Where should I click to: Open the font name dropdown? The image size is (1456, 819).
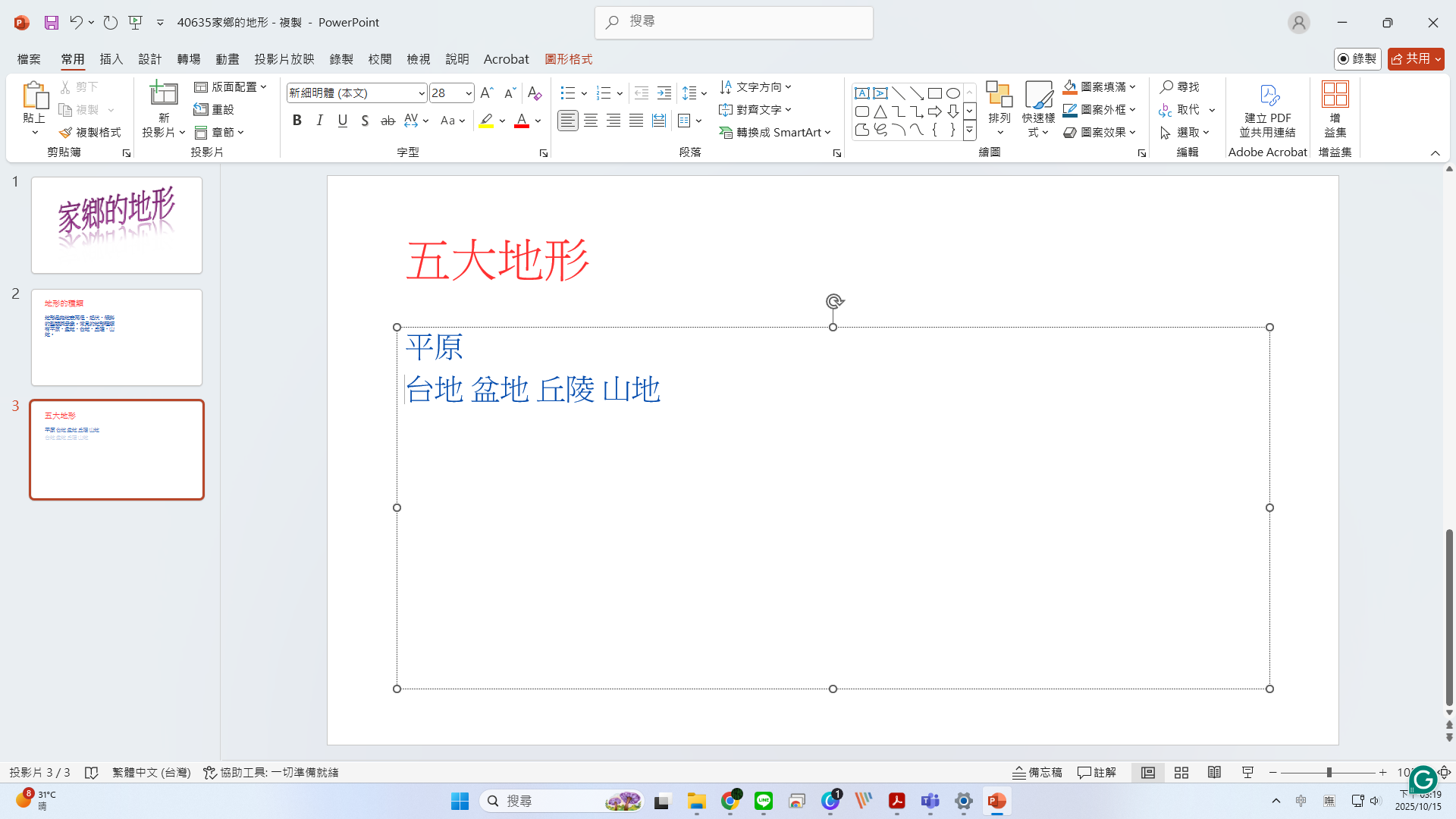pos(422,93)
